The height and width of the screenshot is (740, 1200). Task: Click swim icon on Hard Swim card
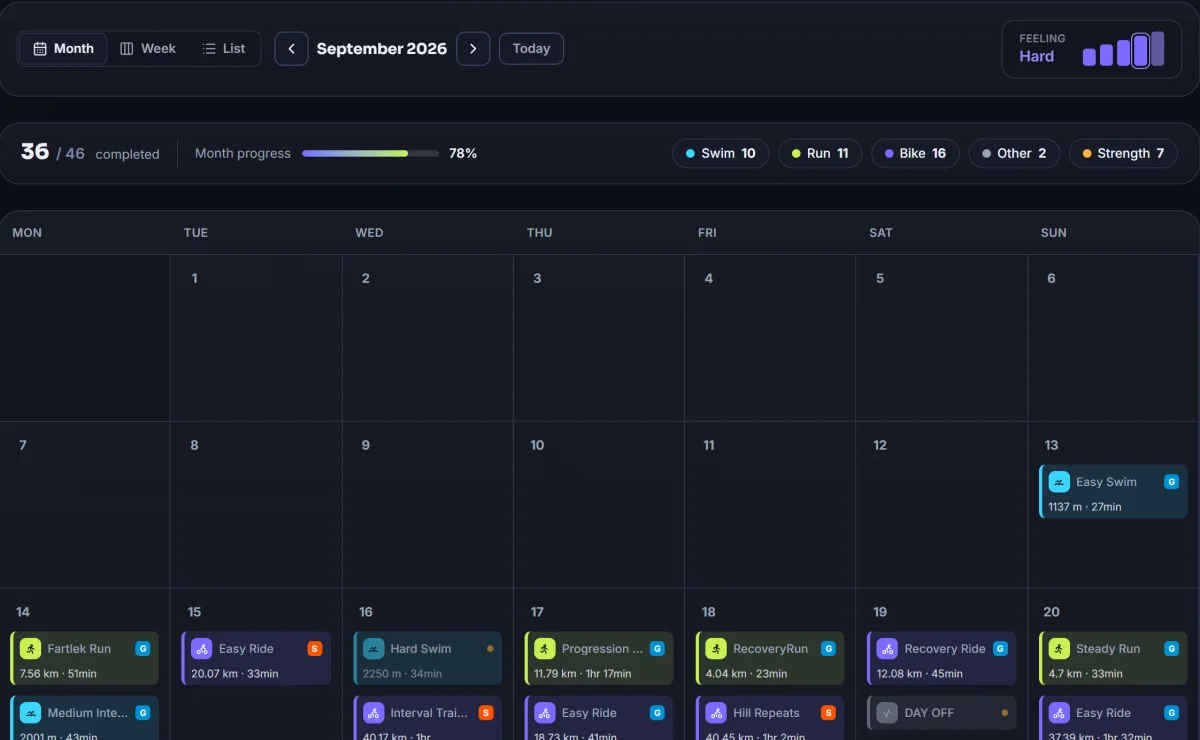pyautogui.click(x=373, y=649)
